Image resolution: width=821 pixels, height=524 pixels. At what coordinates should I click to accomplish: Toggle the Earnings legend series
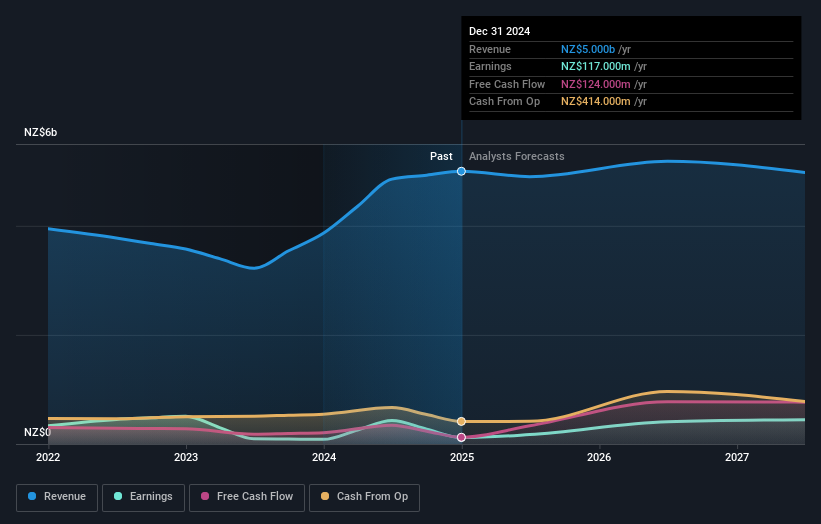tap(143, 497)
